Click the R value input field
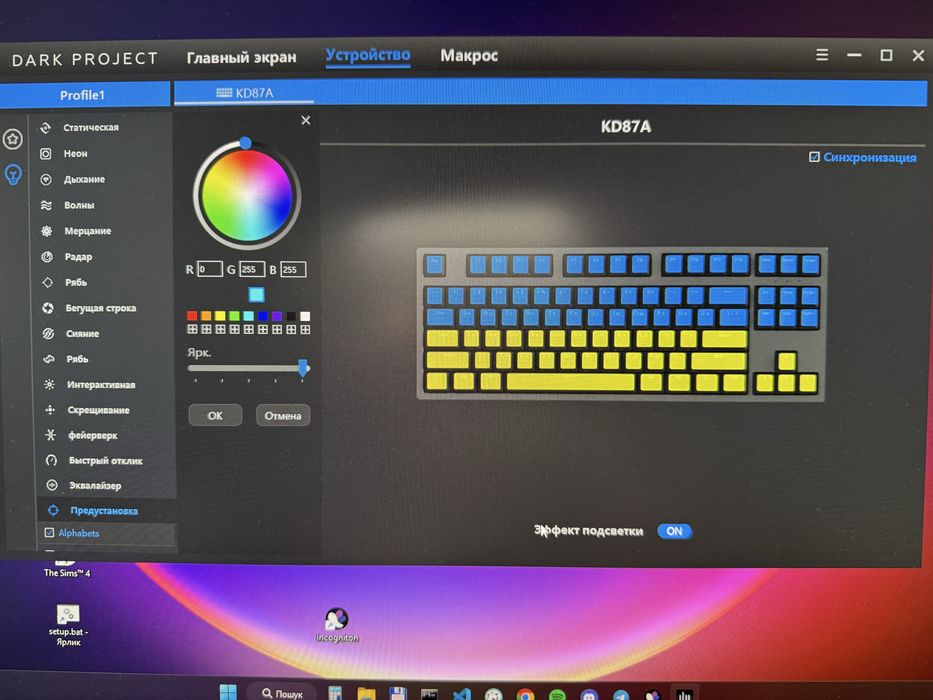The image size is (933, 700). point(209,269)
